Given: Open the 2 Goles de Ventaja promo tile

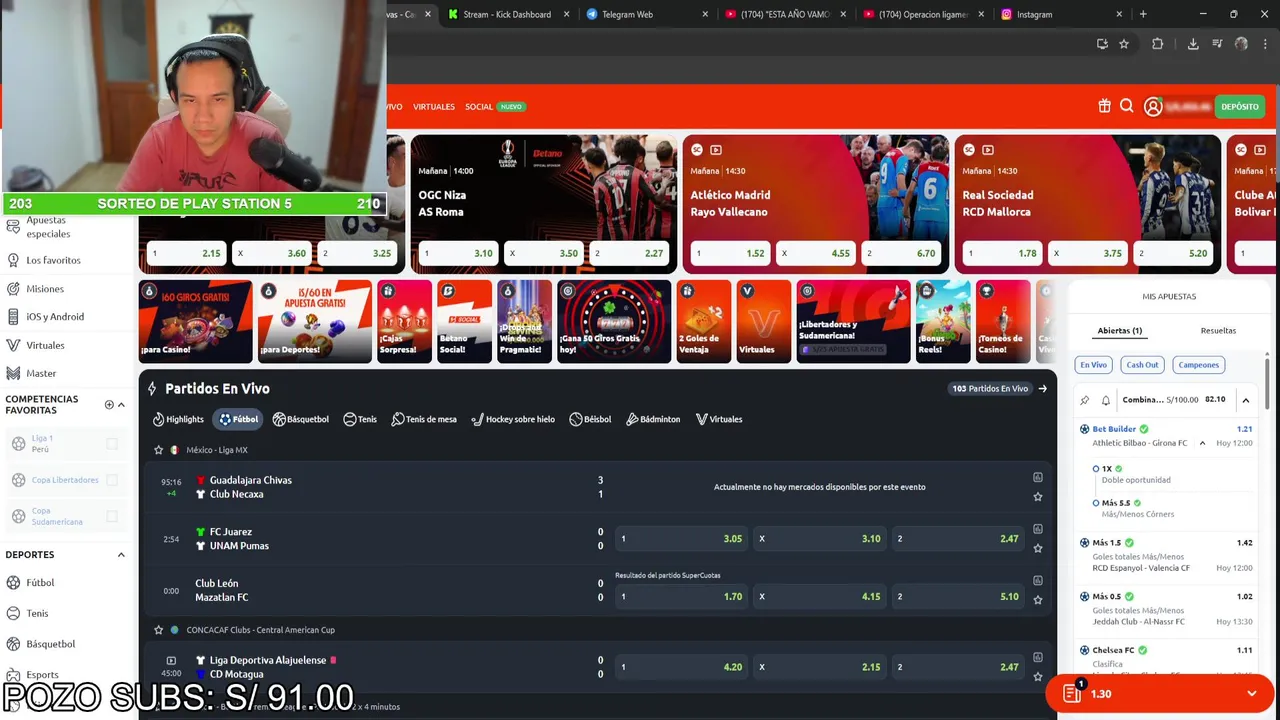Looking at the screenshot, I should pyautogui.click(x=704, y=321).
